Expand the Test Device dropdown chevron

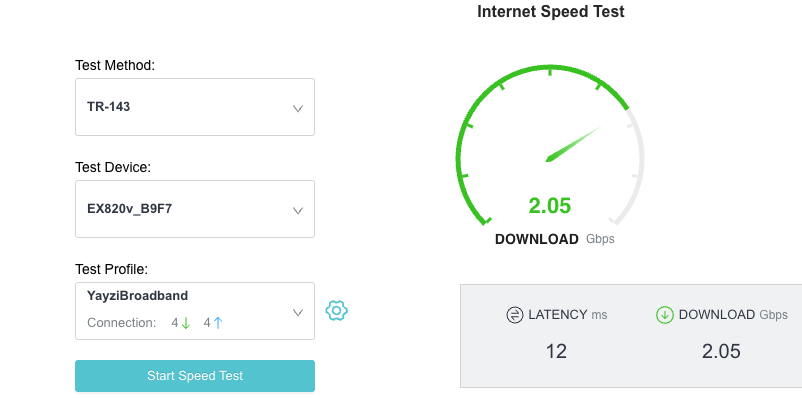click(x=298, y=211)
